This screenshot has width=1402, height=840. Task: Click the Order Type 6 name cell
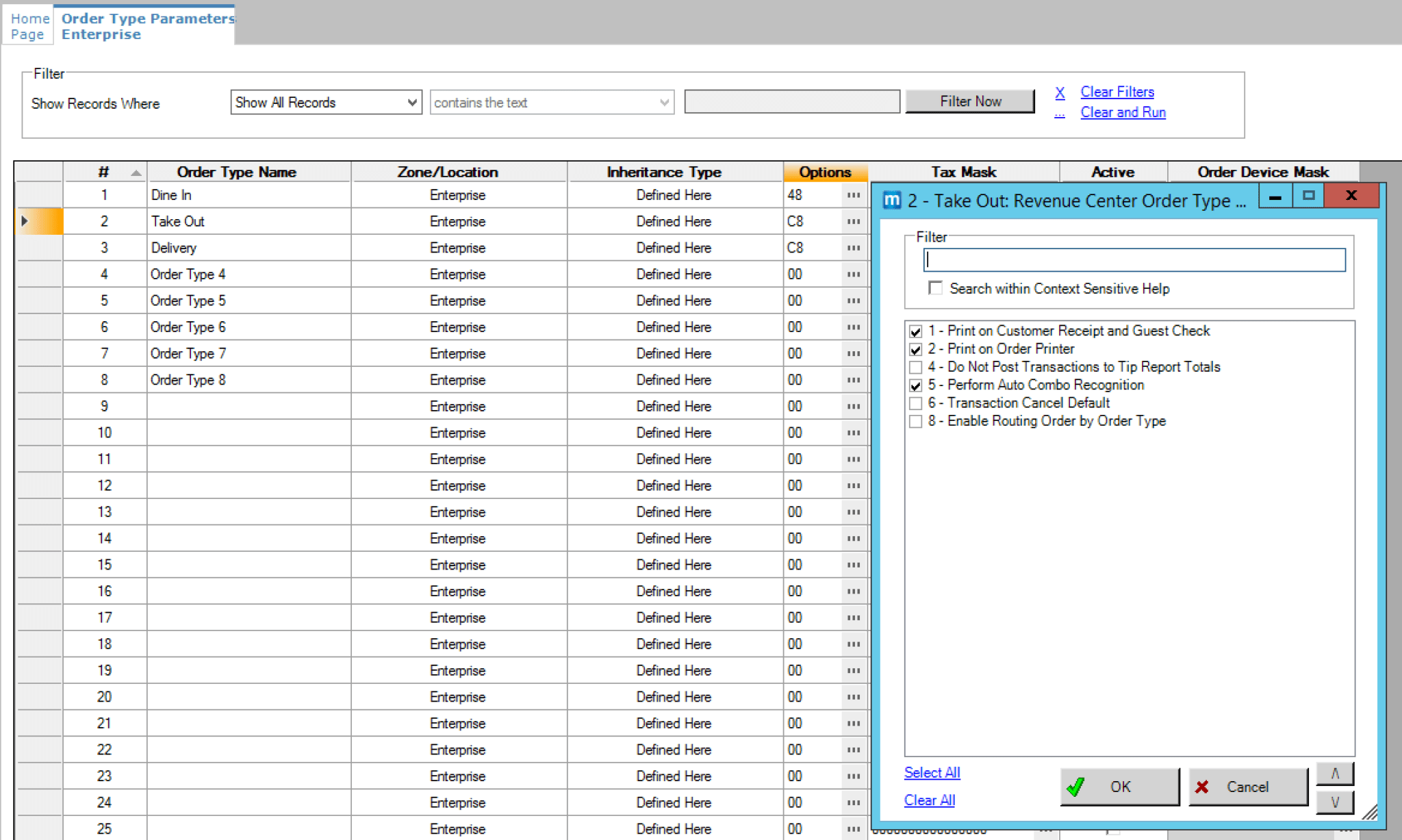point(249,327)
